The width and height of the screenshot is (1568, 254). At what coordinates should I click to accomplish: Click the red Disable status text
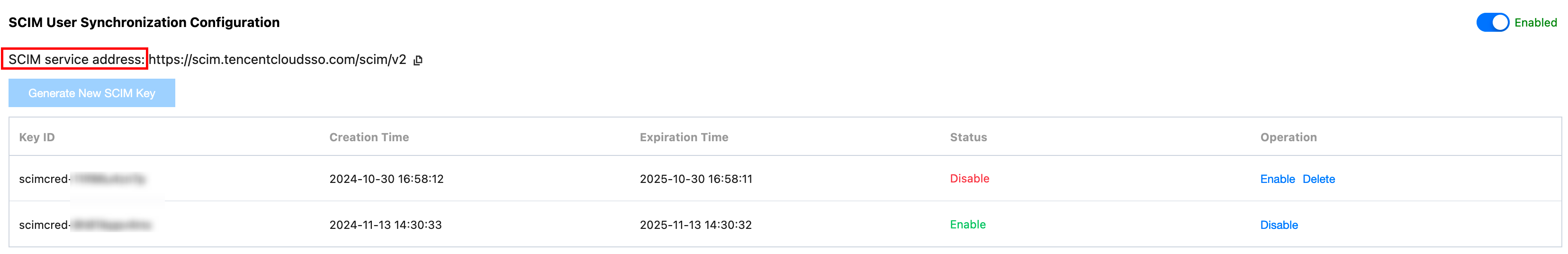tap(969, 179)
